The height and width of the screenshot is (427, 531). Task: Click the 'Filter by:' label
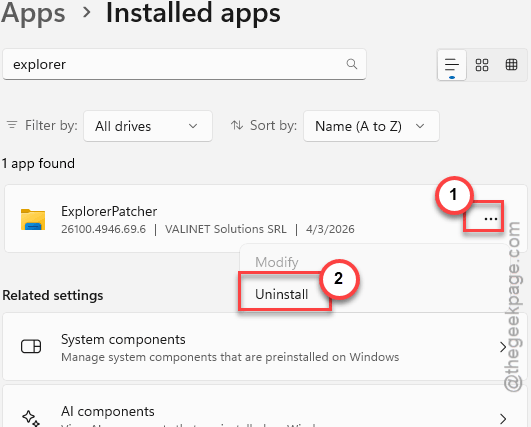51,126
